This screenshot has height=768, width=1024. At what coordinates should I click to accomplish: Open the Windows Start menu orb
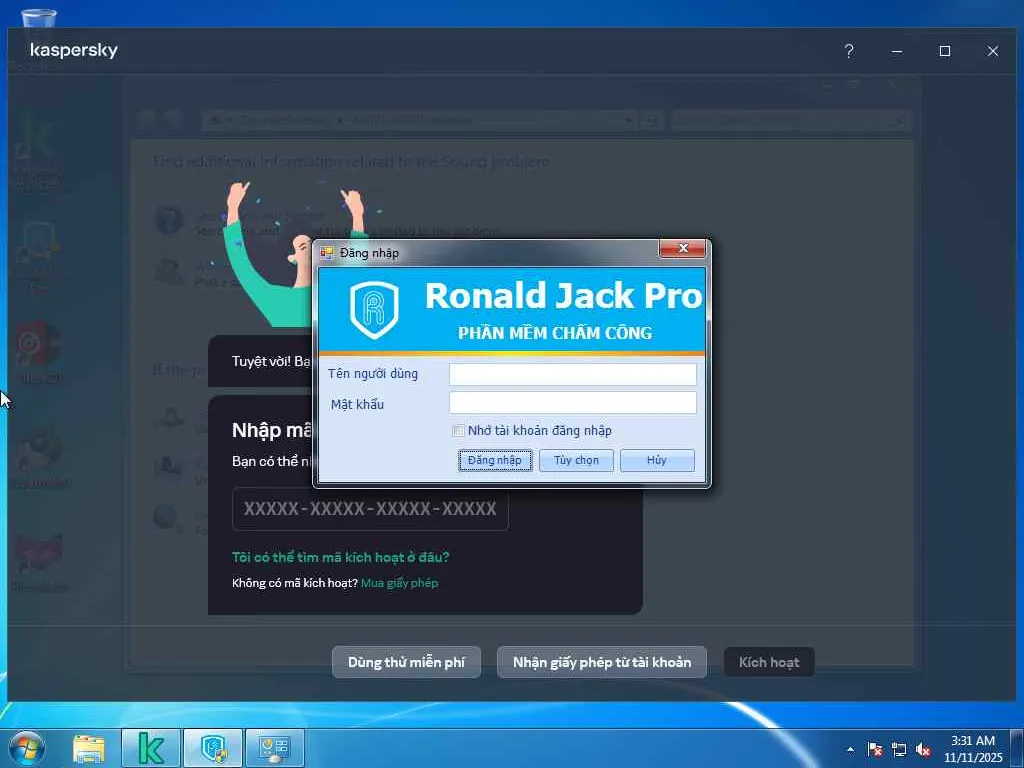27,748
